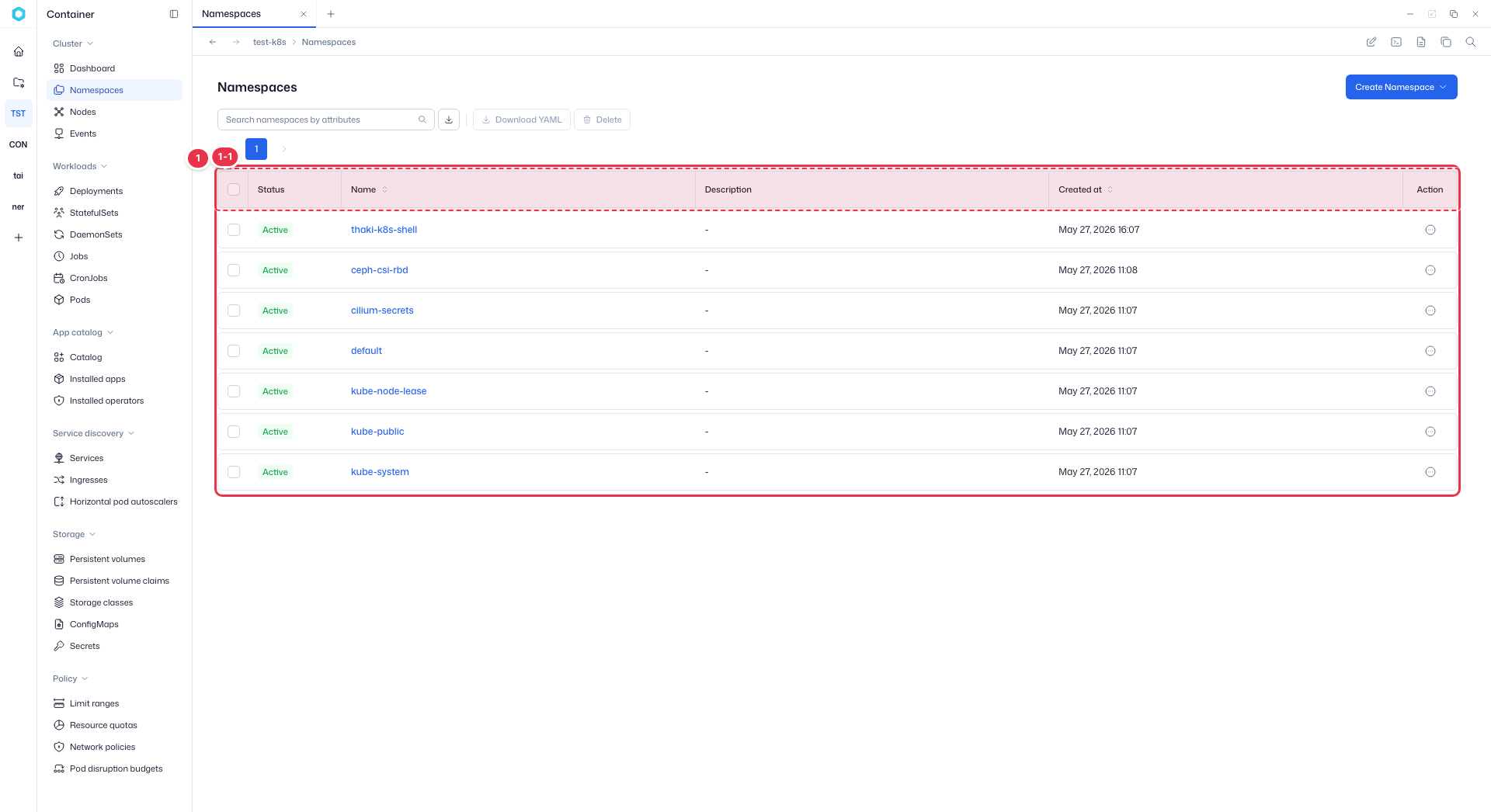Open Pods in sidebar
The image size is (1491, 812).
pos(114,300)
